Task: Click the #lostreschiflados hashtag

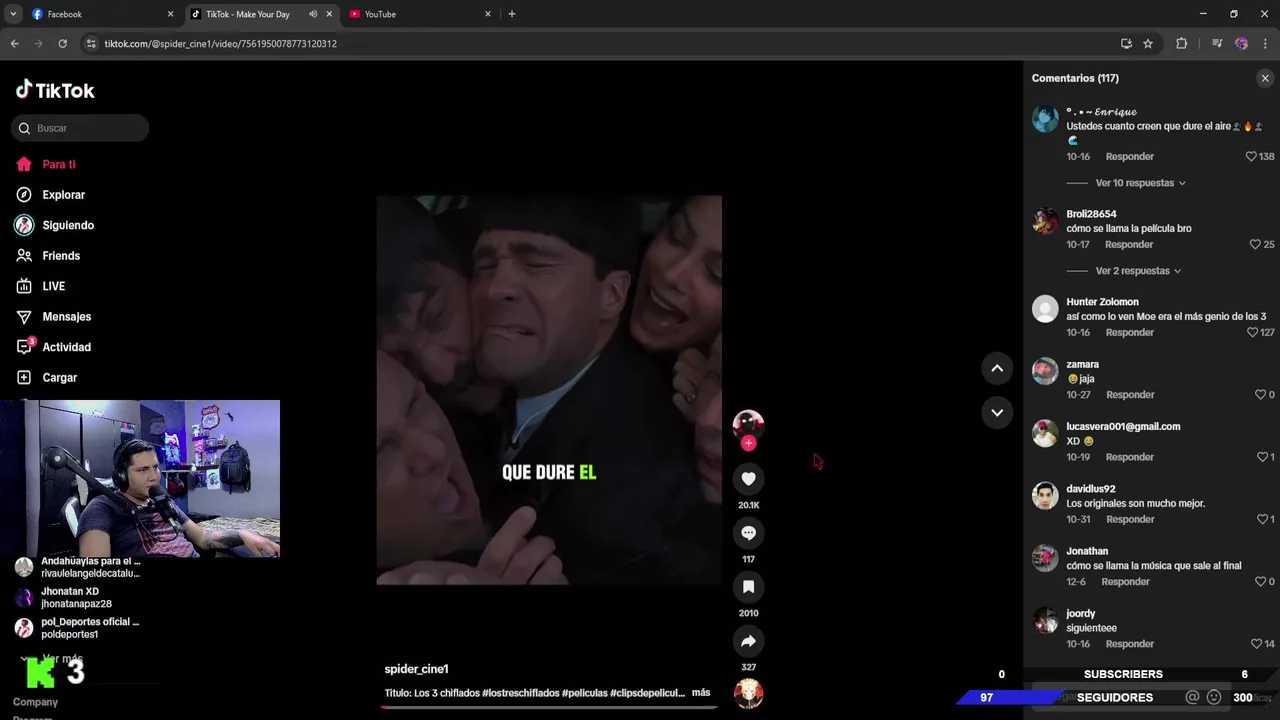Action: (x=520, y=693)
